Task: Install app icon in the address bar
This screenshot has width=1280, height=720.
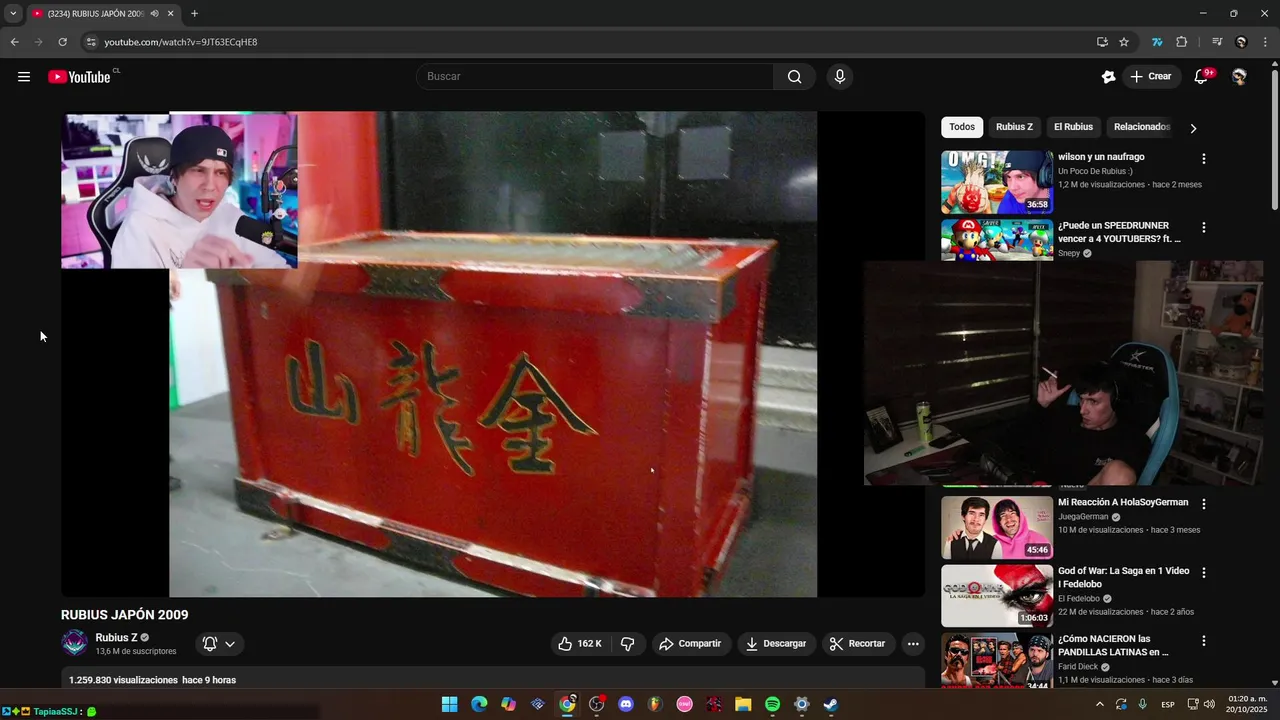Action: click(1102, 42)
